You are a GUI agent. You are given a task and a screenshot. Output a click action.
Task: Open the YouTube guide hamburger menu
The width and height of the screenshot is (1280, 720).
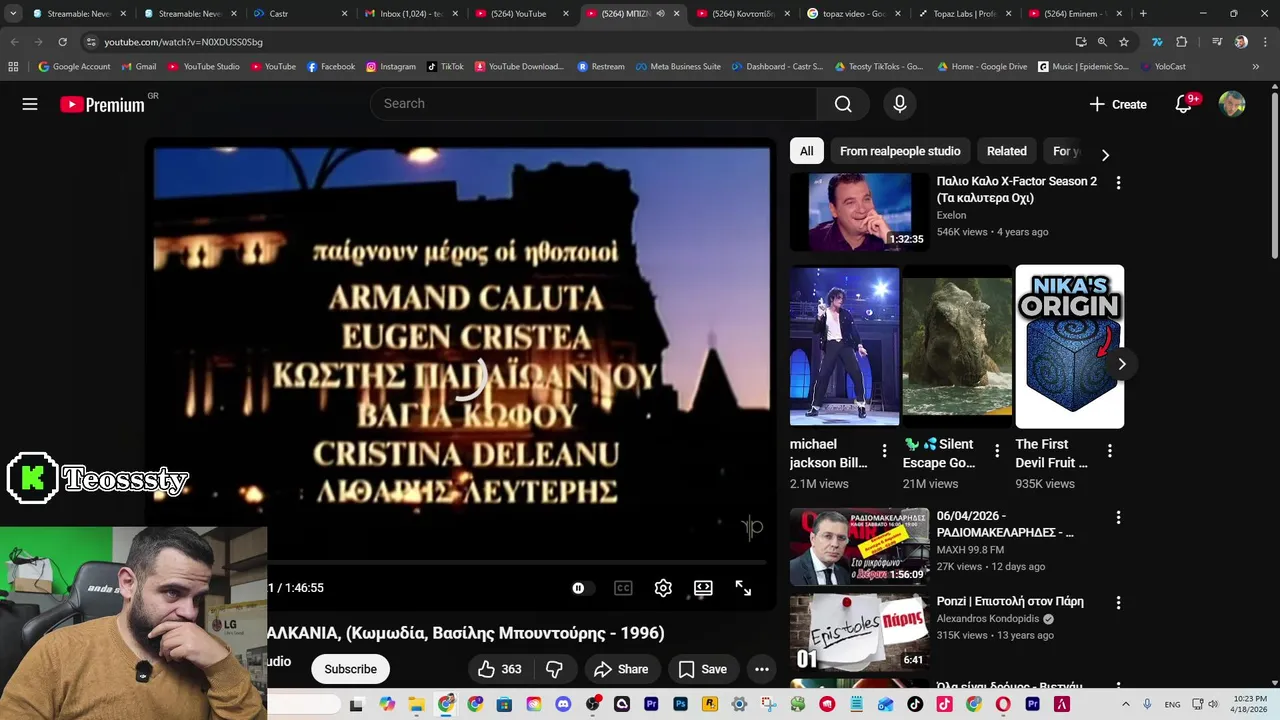point(30,104)
